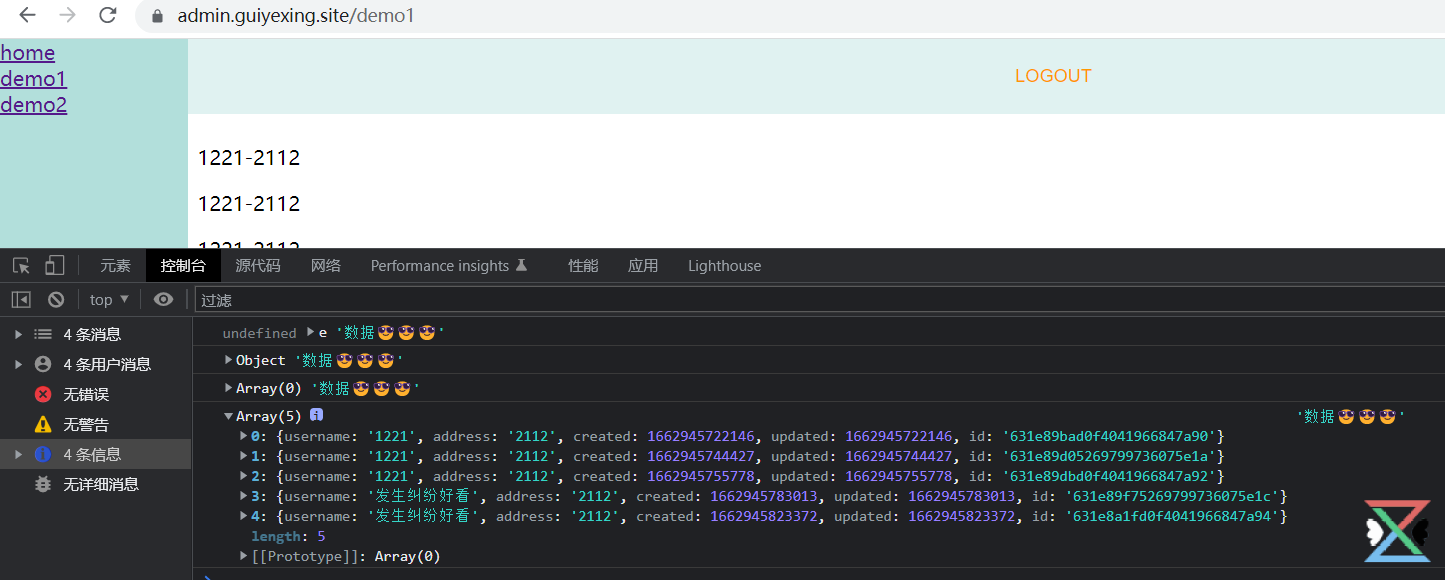The height and width of the screenshot is (580, 1445).
Task: Click the browser back arrow
Action: (27, 15)
